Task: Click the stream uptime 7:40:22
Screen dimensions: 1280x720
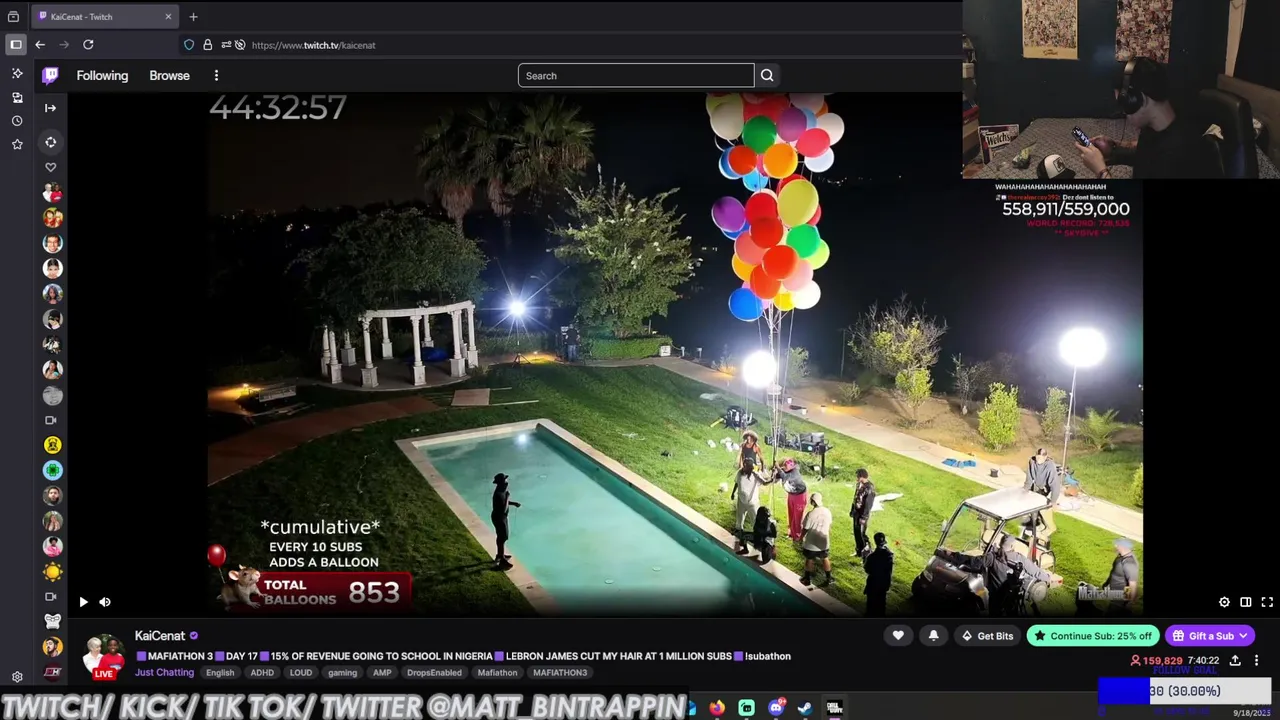Action: (1204, 661)
